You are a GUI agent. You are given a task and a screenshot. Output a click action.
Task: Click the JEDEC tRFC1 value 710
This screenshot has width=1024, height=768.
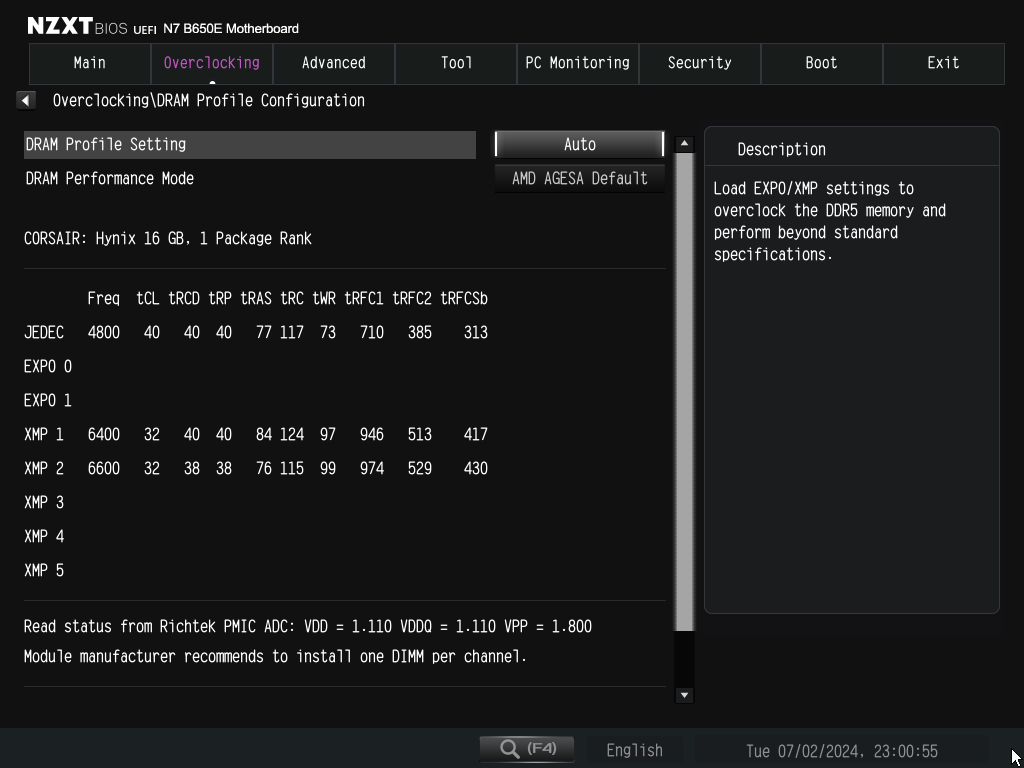pyautogui.click(x=372, y=332)
